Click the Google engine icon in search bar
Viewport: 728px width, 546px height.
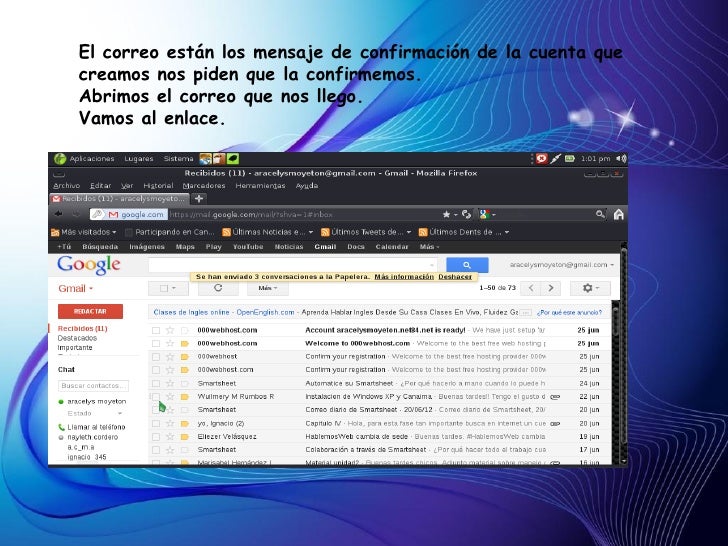485,214
